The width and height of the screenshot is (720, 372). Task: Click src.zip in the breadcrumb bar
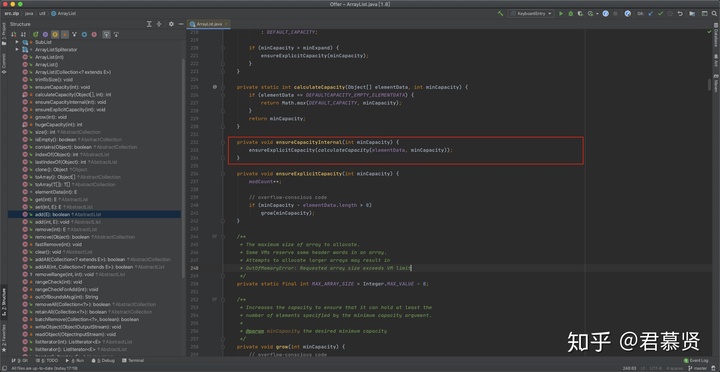tap(11, 14)
